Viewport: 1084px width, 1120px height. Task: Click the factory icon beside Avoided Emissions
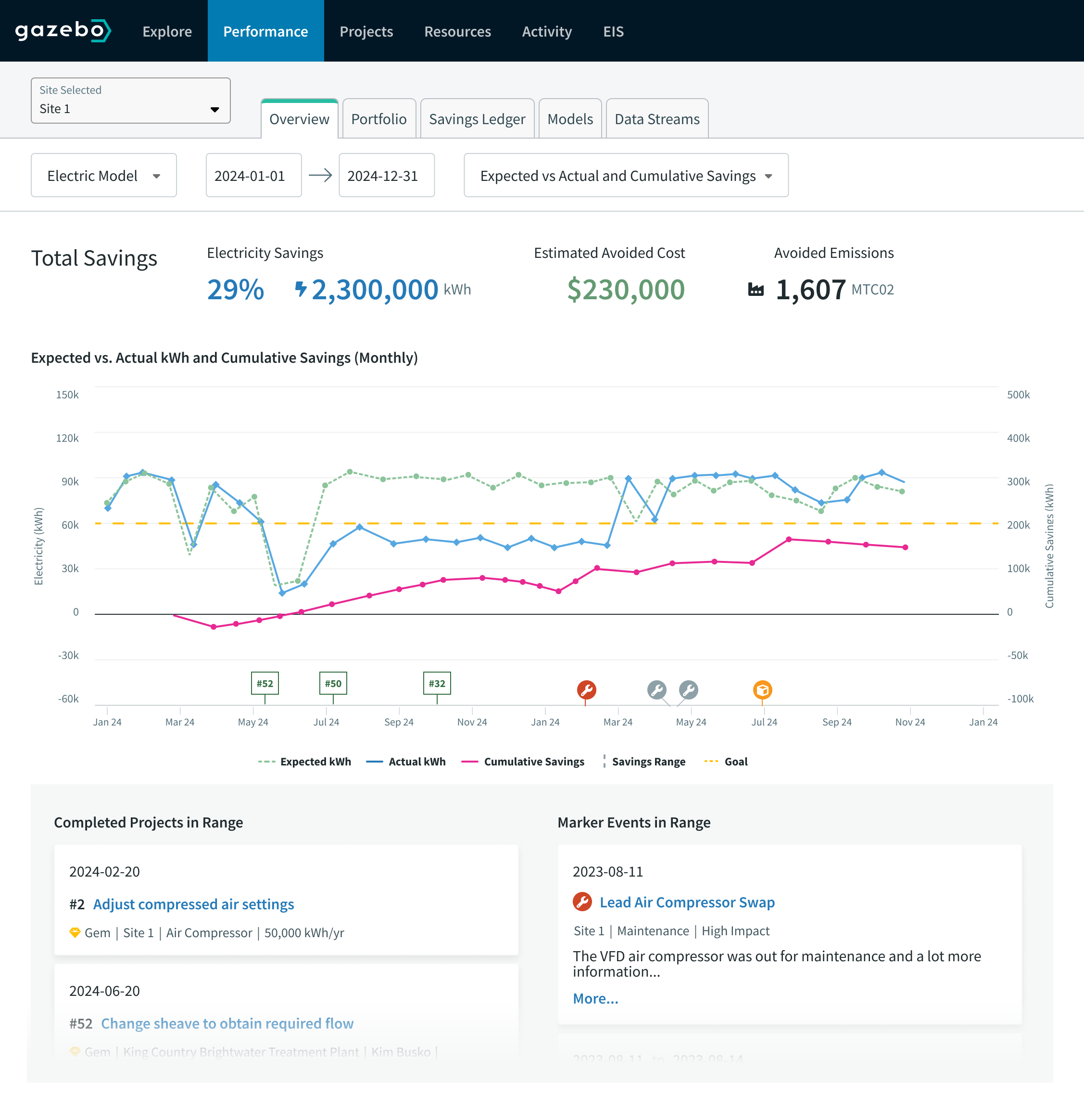click(757, 290)
